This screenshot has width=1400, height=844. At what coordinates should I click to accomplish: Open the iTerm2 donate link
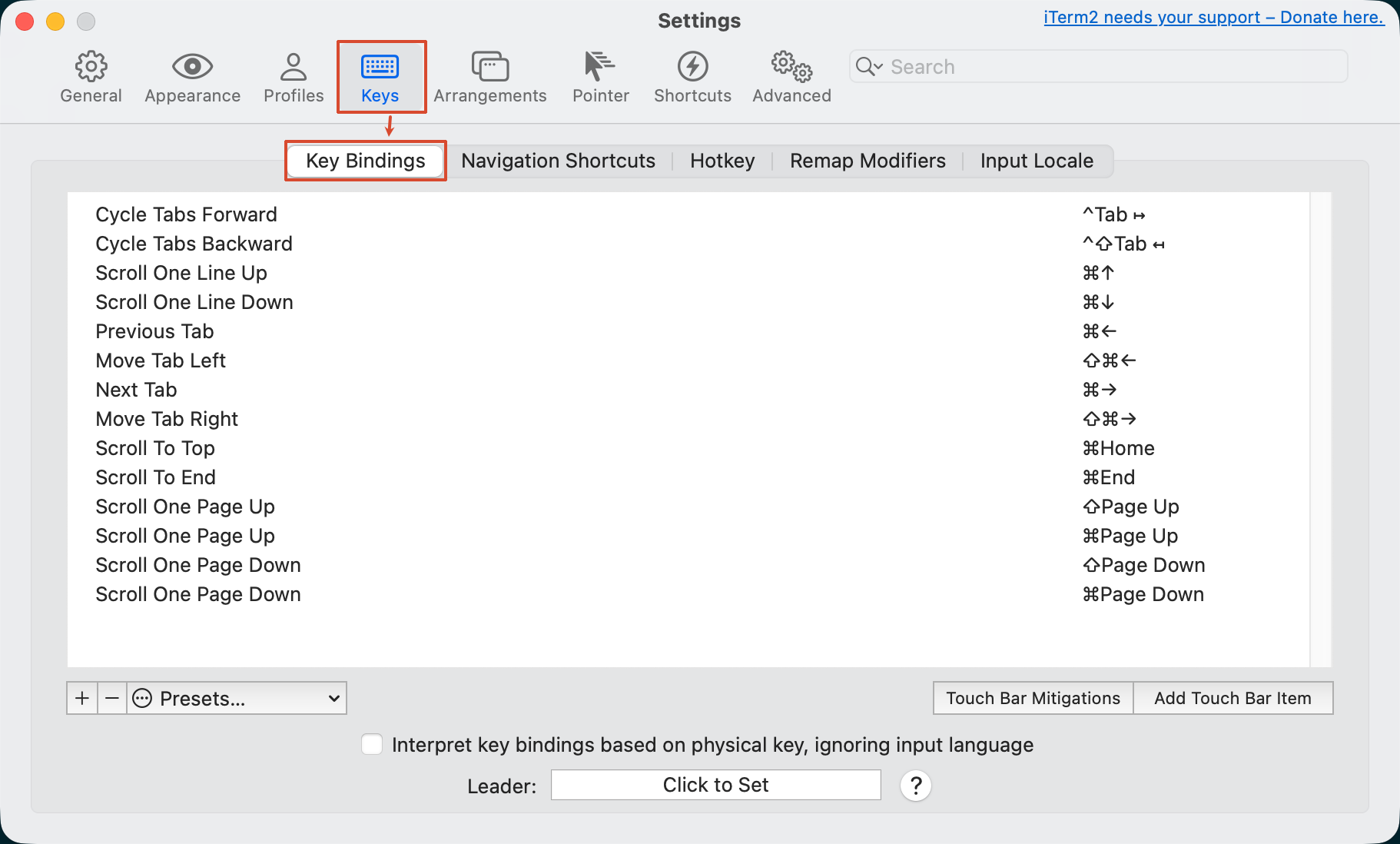click(x=1214, y=18)
